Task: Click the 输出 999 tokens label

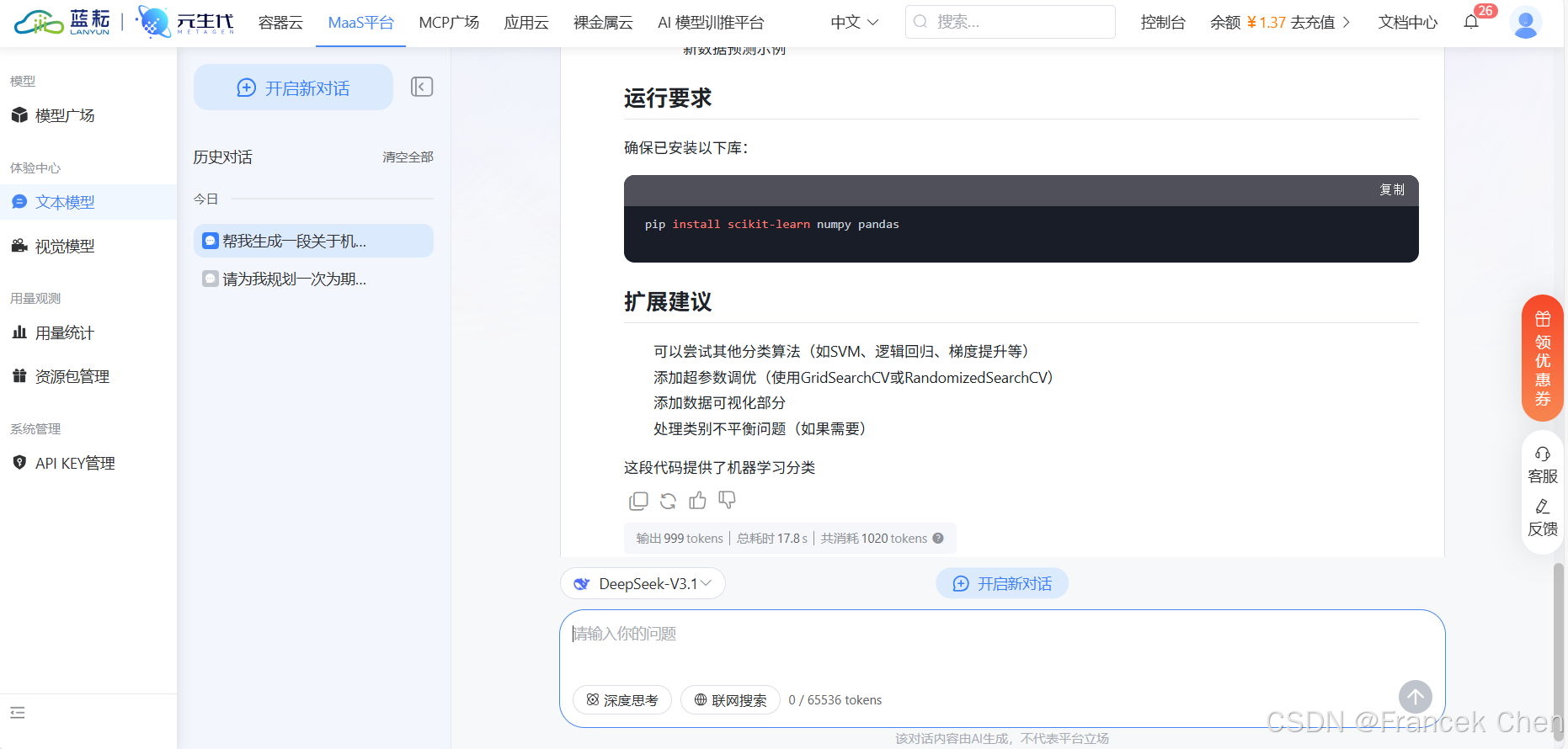Action: pyautogui.click(x=680, y=539)
